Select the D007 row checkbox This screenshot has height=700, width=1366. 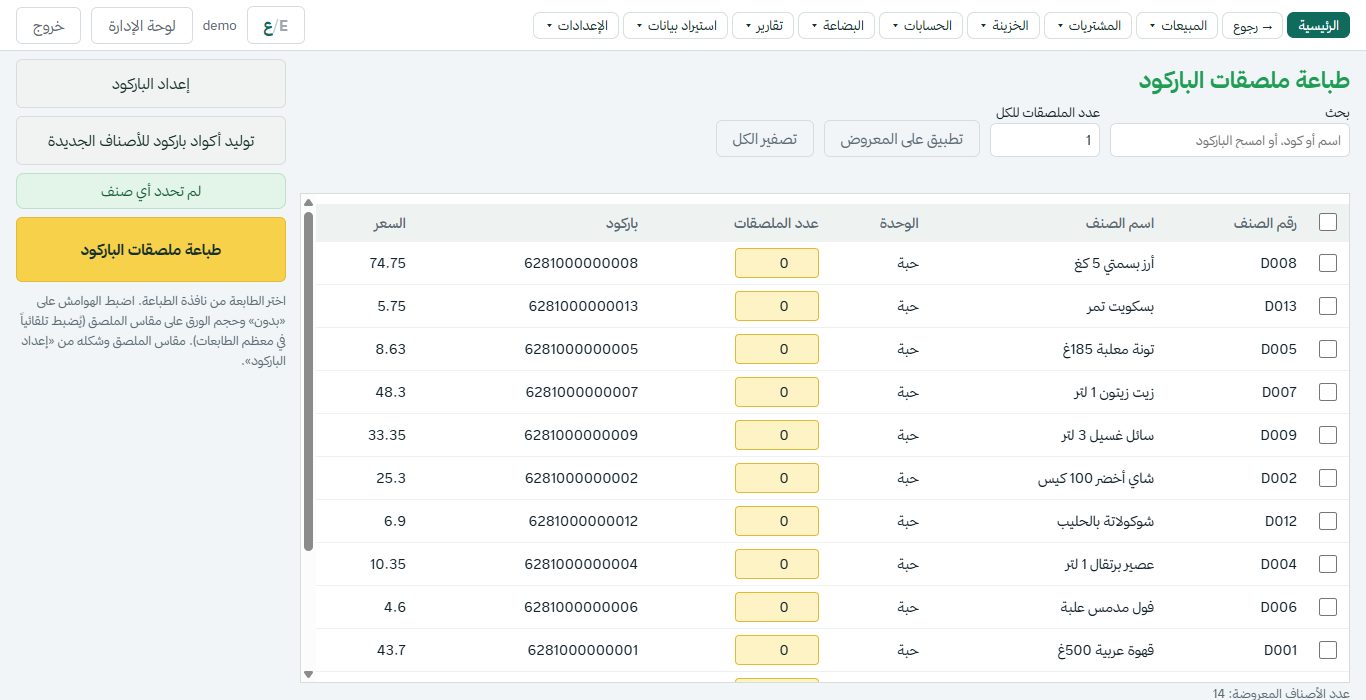coord(1328,392)
